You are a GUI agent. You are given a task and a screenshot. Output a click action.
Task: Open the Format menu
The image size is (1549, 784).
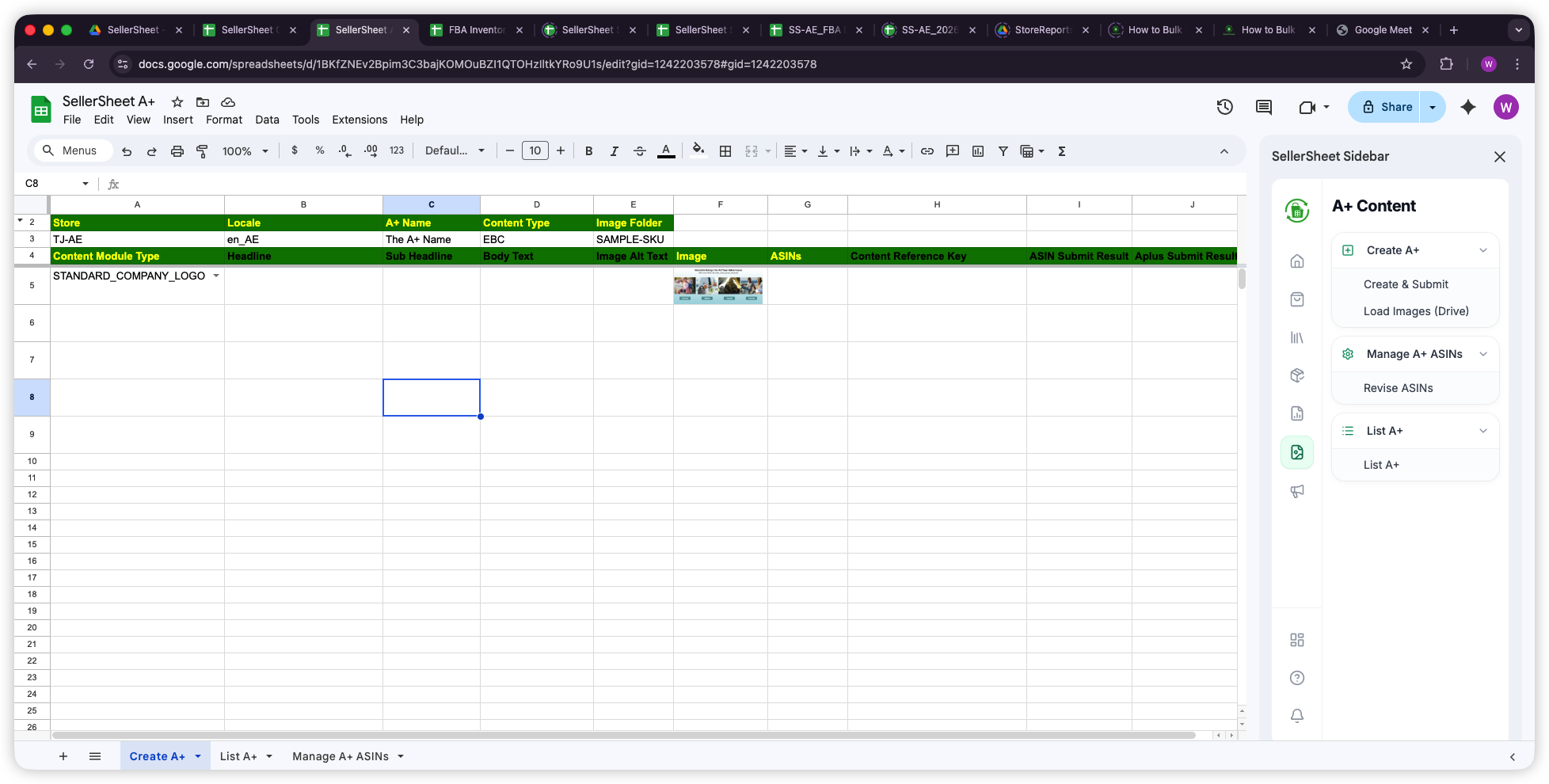tap(223, 120)
